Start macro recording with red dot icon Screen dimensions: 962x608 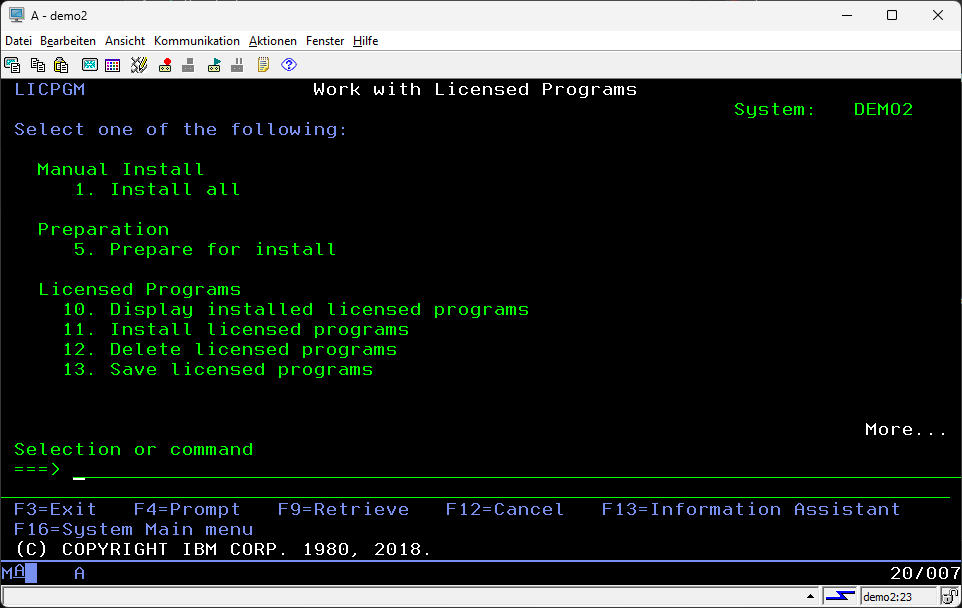click(165, 65)
